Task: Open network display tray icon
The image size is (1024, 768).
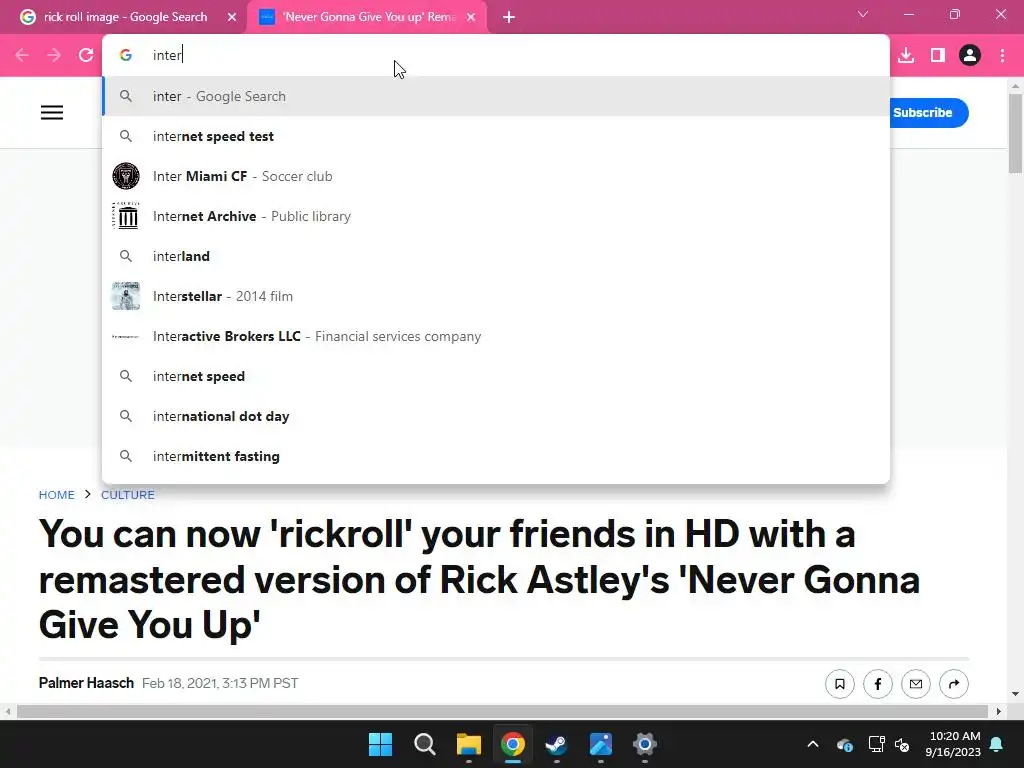Action: click(876, 744)
